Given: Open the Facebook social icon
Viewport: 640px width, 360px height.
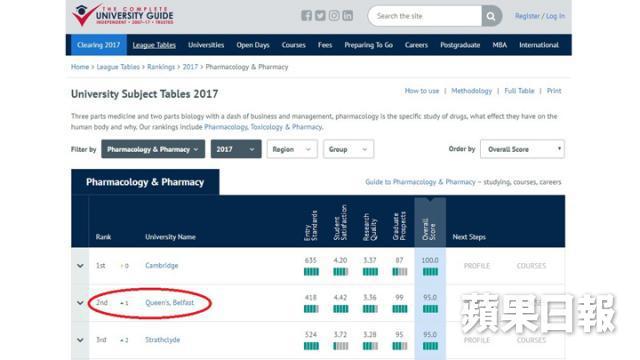Looking at the screenshot, I should coord(307,16).
